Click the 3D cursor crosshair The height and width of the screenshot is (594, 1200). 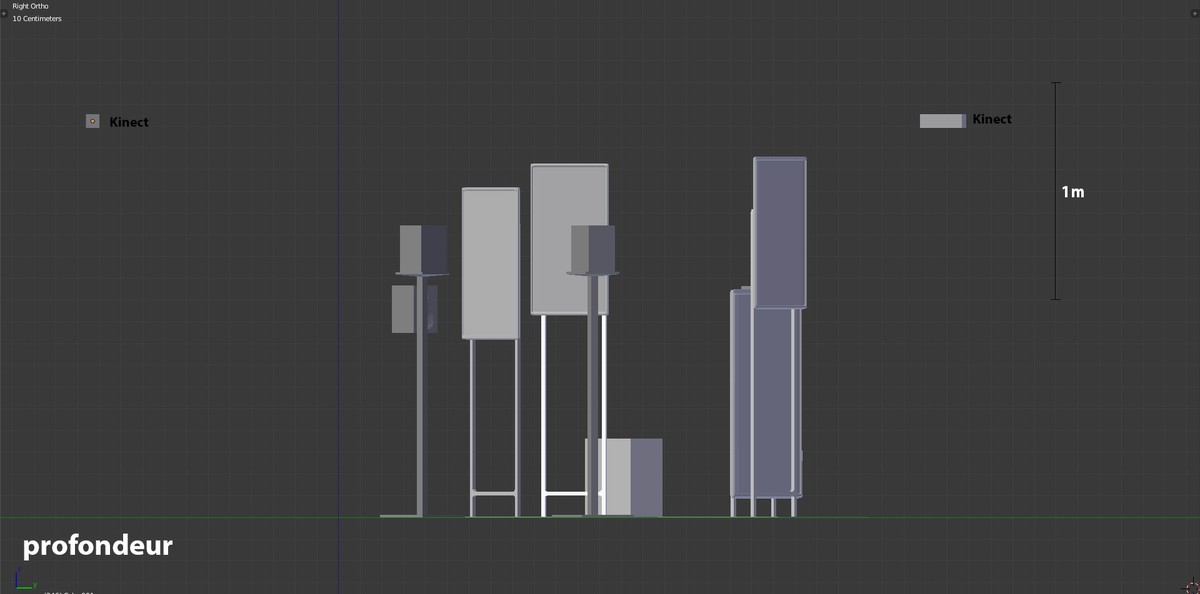point(1191,585)
